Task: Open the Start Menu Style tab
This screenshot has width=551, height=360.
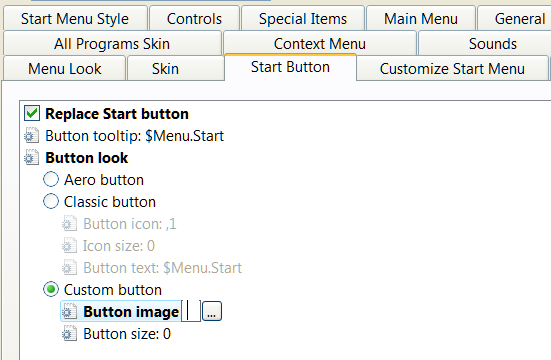Action: pyautogui.click(x=75, y=19)
